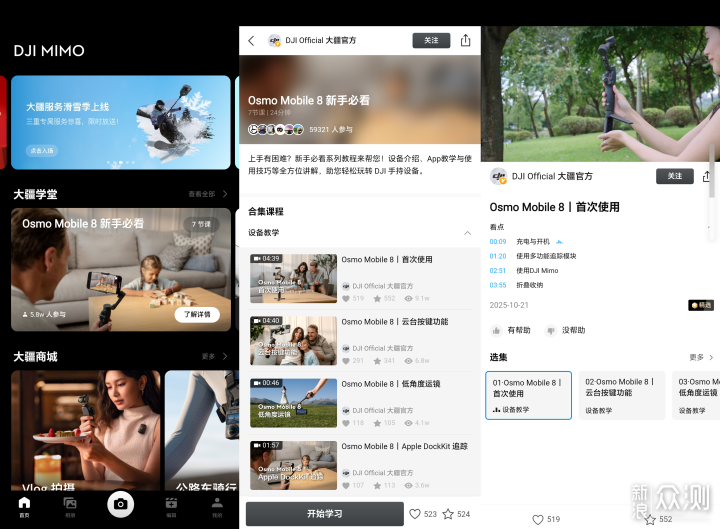Select episode 03 低角度运镜

696,395
